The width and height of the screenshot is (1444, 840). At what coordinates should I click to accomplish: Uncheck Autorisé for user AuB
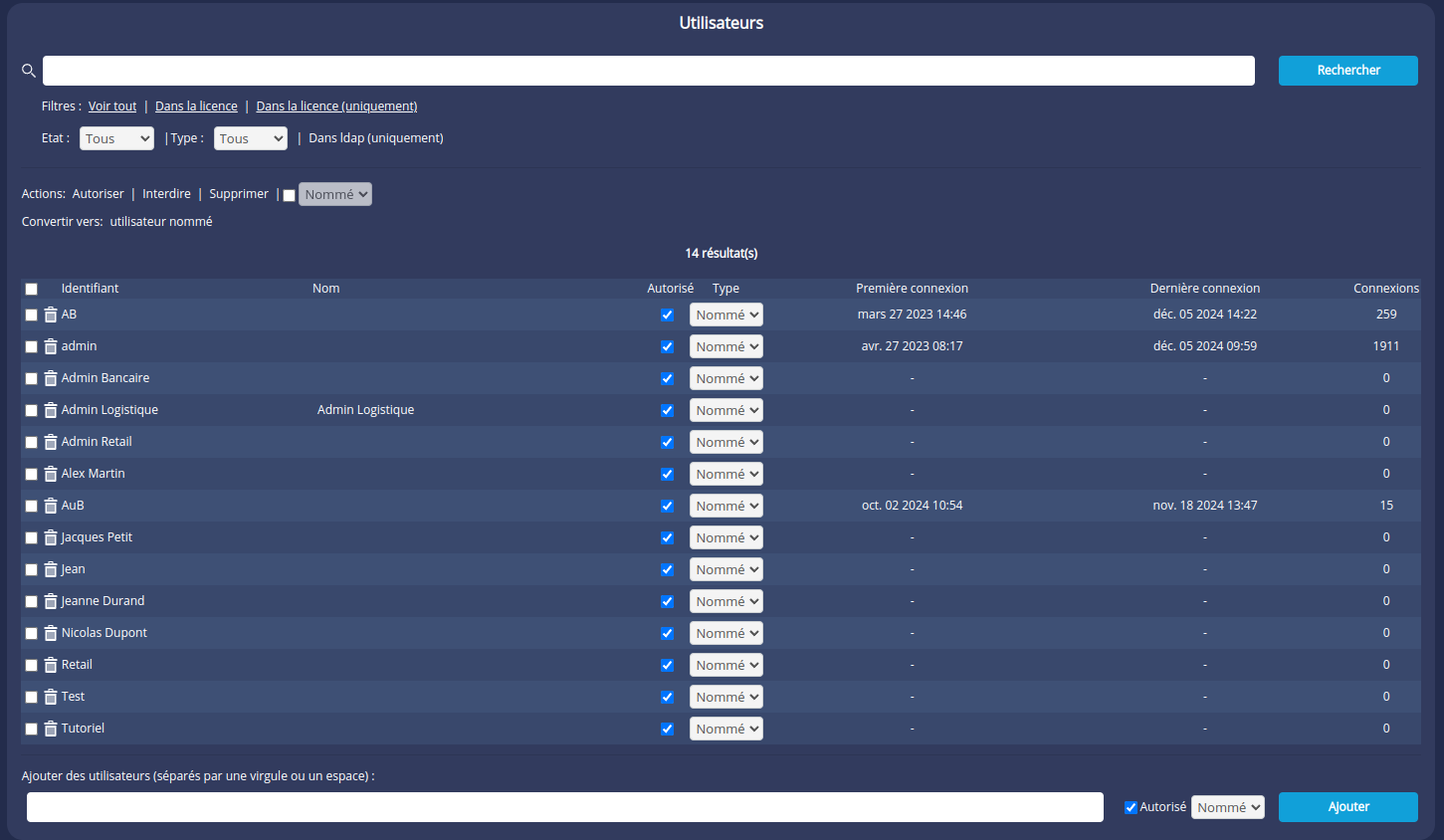tap(667, 506)
